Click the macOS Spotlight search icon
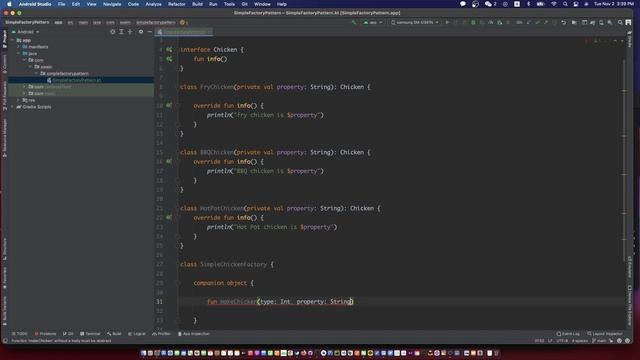The width and height of the screenshot is (640, 360). 565,4
